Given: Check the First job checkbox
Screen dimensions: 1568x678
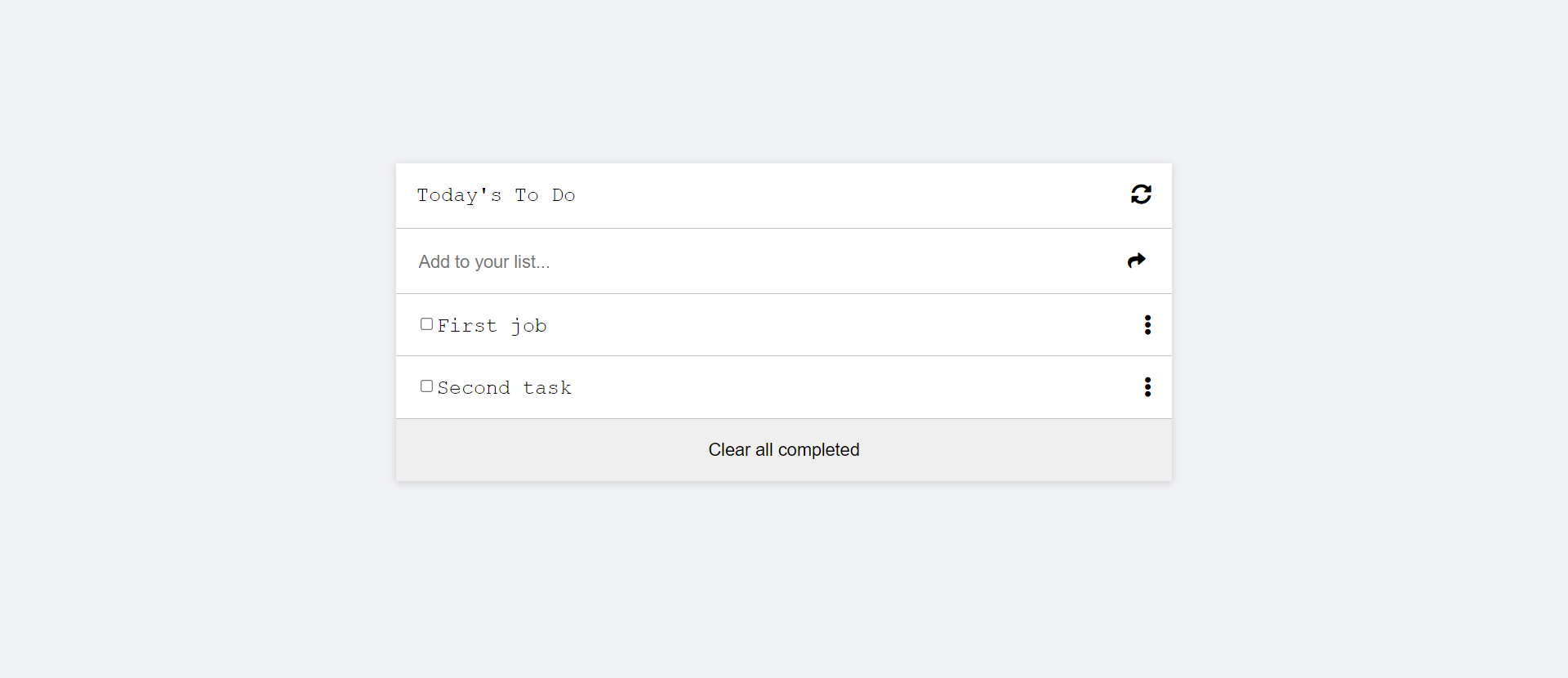Looking at the screenshot, I should 426,324.
